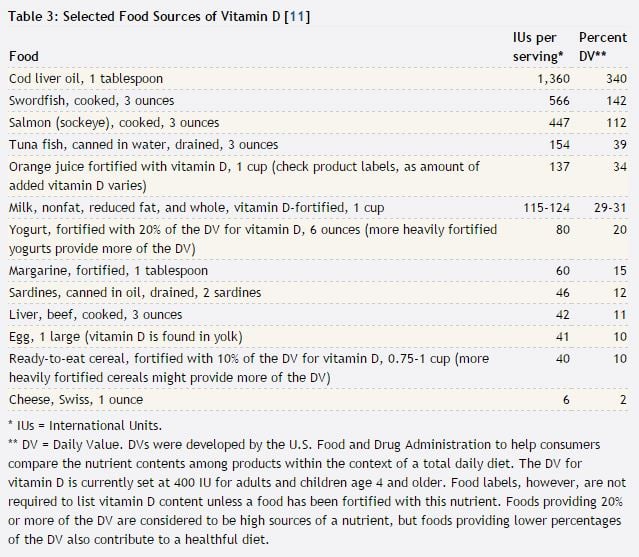Click the 1,360 IU value cell
639x557 pixels.
553,79
